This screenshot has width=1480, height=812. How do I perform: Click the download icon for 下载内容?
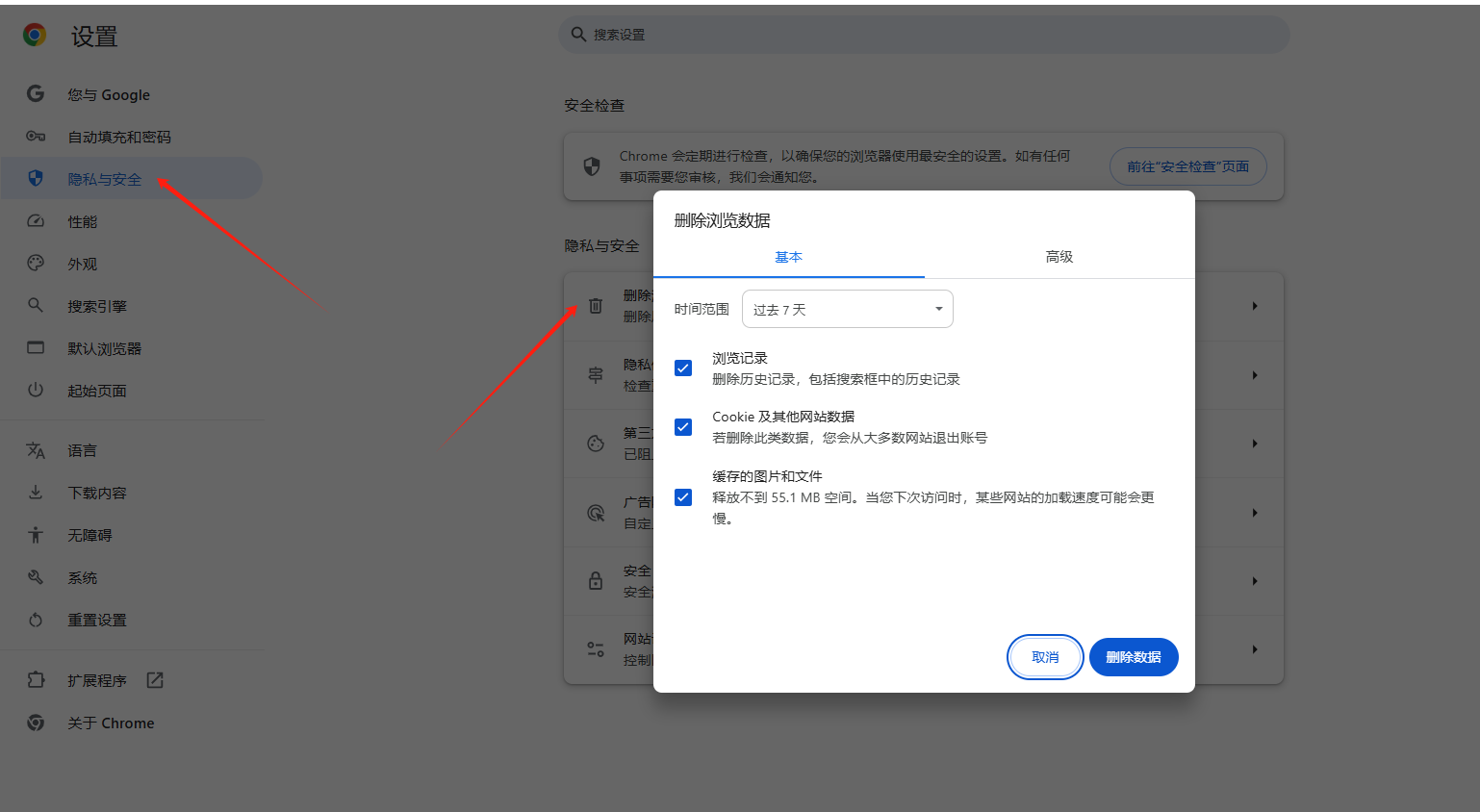click(x=36, y=492)
